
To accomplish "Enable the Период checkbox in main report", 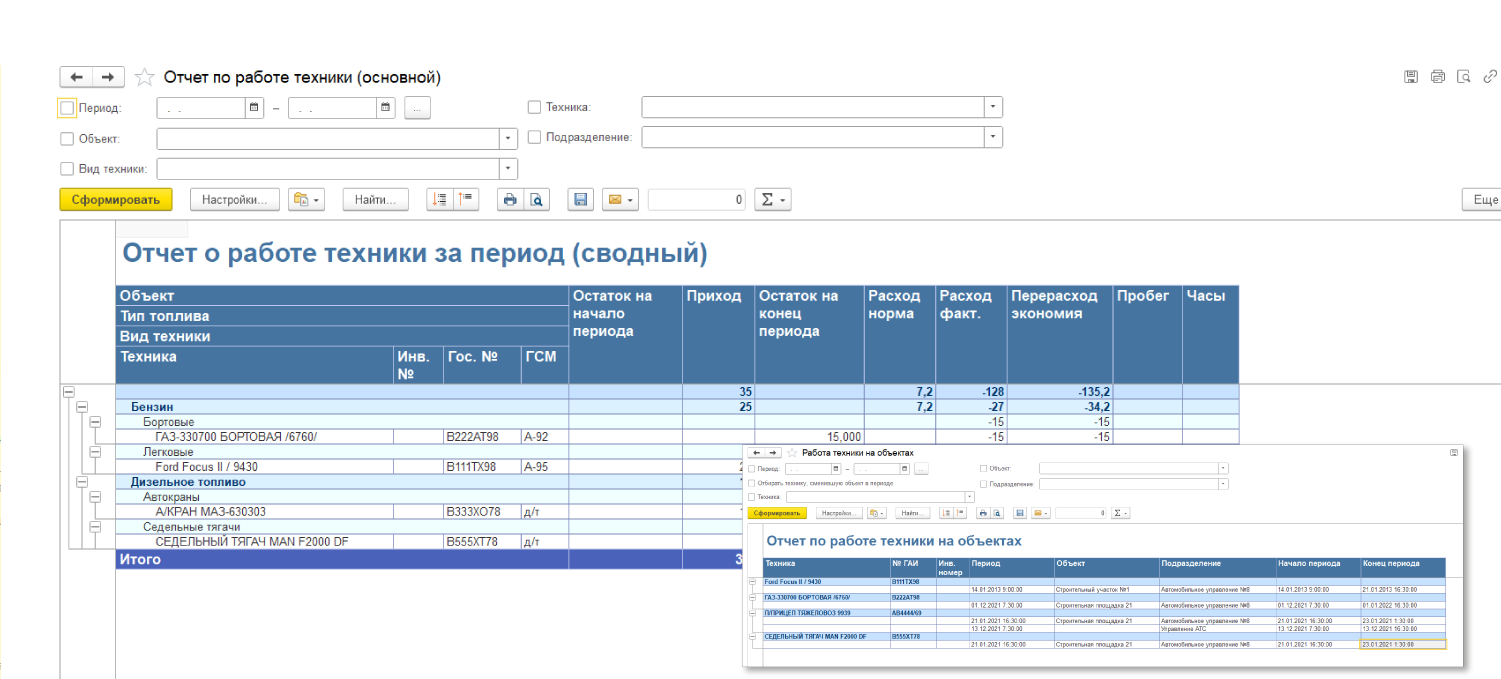I will pyautogui.click(x=67, y=108).
